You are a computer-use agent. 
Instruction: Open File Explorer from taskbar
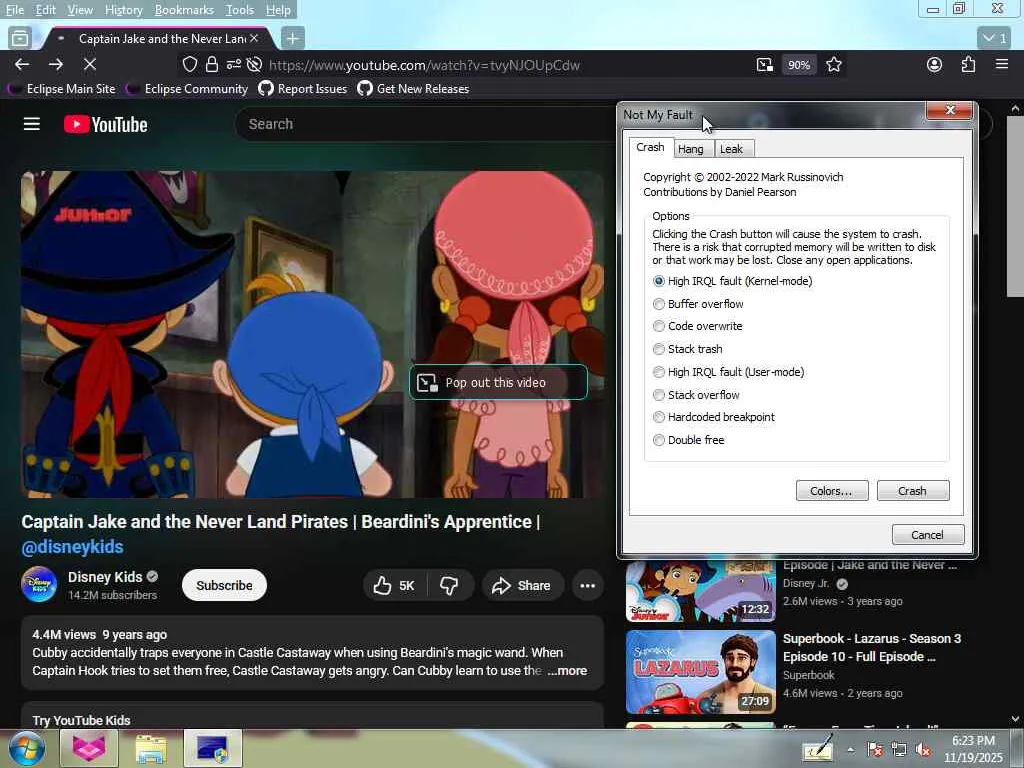[151, 749]
